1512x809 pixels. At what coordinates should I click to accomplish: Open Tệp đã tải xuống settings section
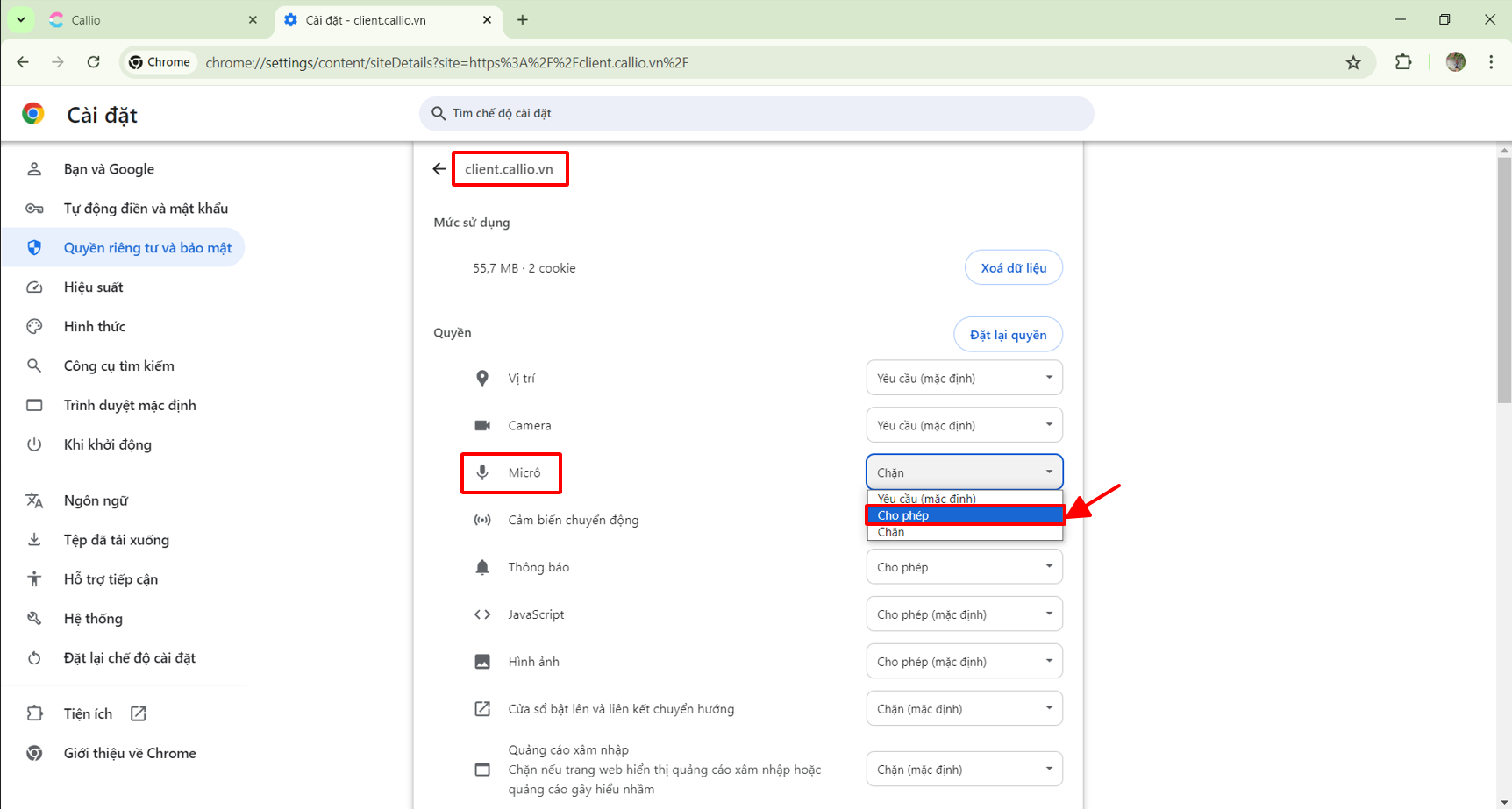click(123, 540)
